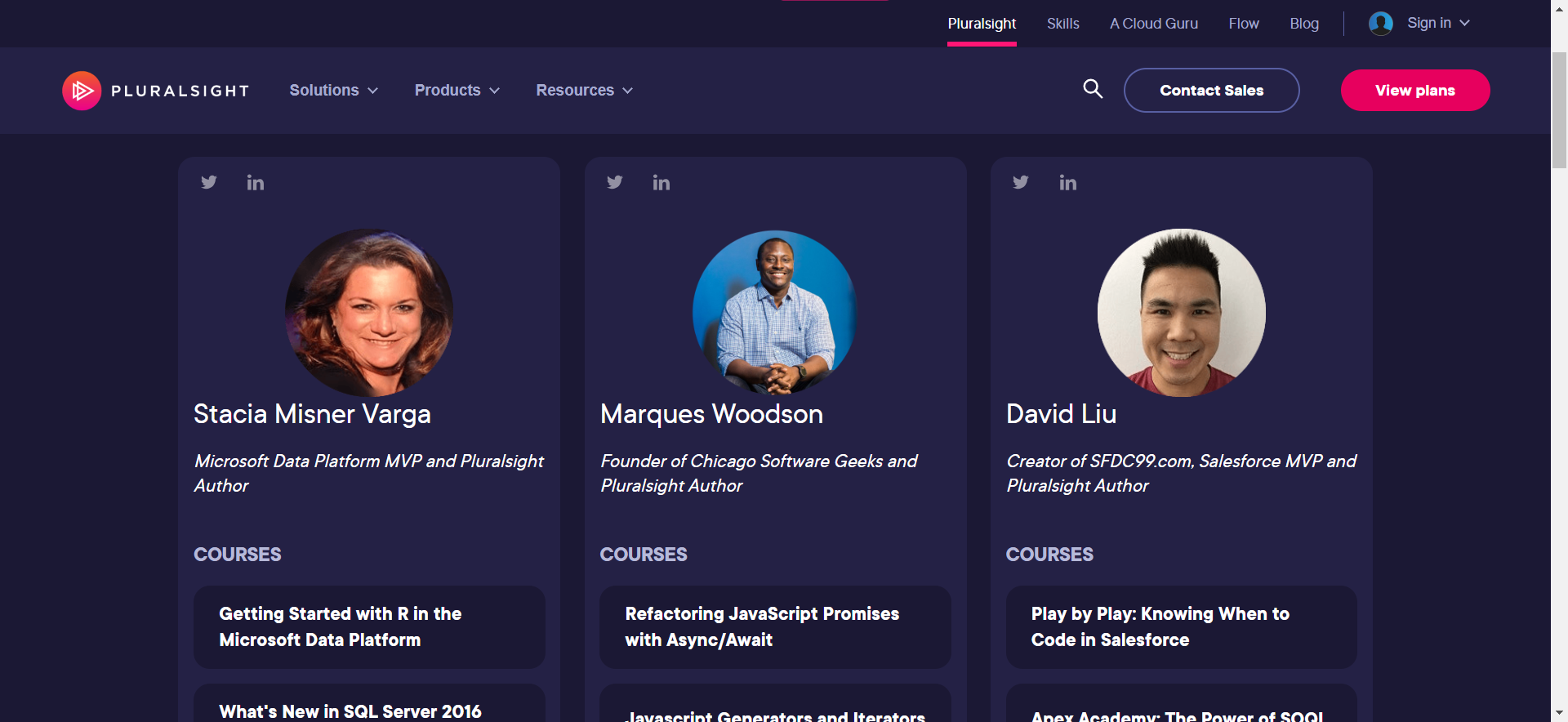Click Stacia Misner Varga's profile photo
The width and height of the screenshot is (1568, 722).
tap(369, 313)
